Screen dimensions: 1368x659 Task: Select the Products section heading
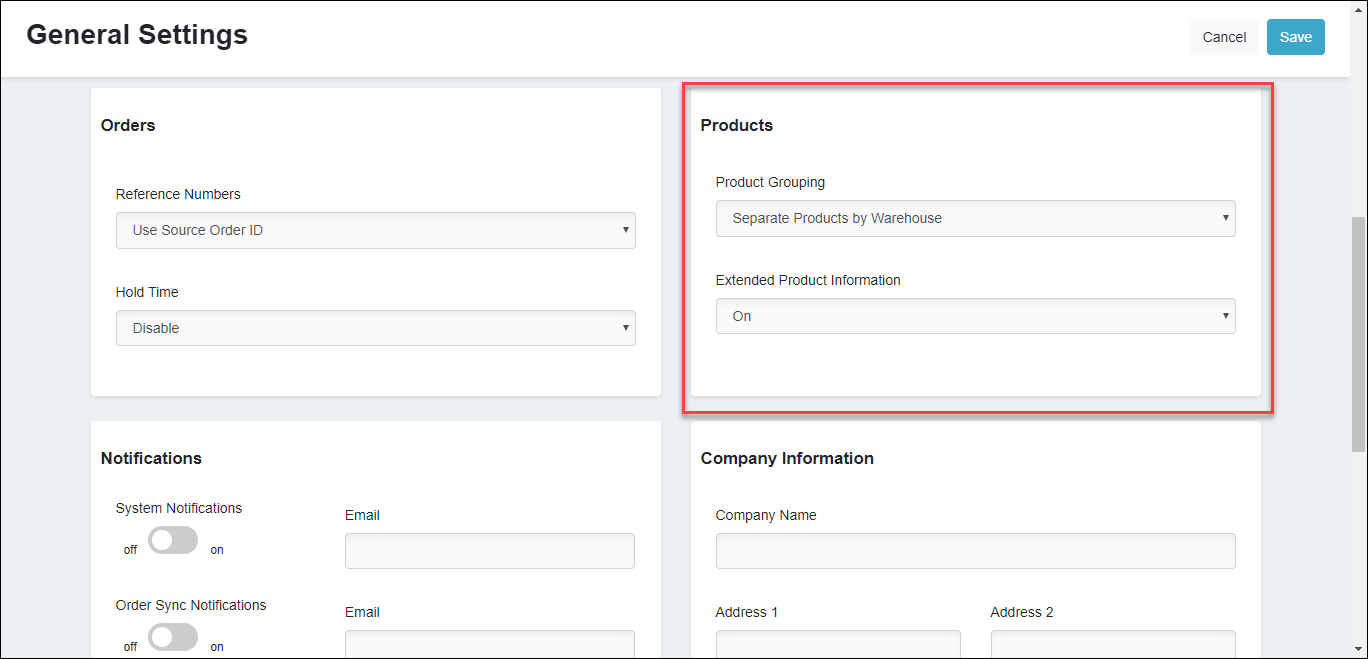coord(736,125)
